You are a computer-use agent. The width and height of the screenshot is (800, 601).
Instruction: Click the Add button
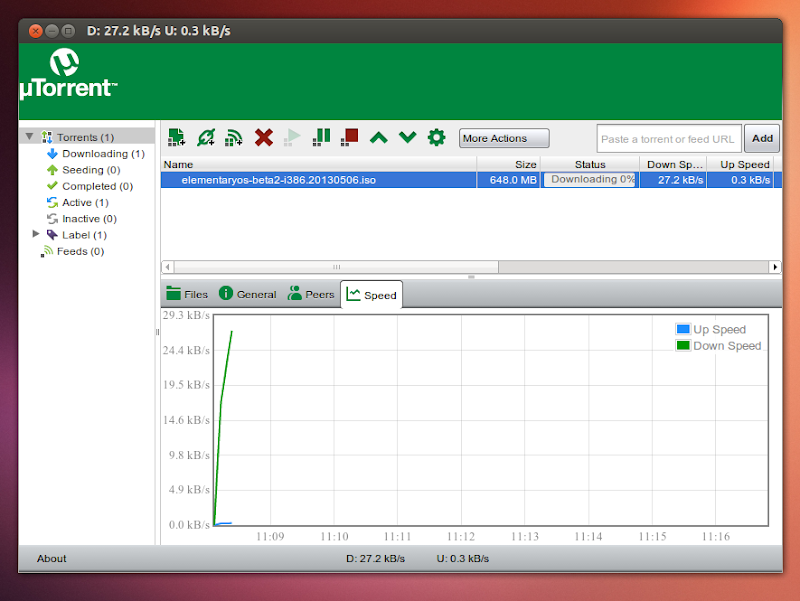(762, 138)
